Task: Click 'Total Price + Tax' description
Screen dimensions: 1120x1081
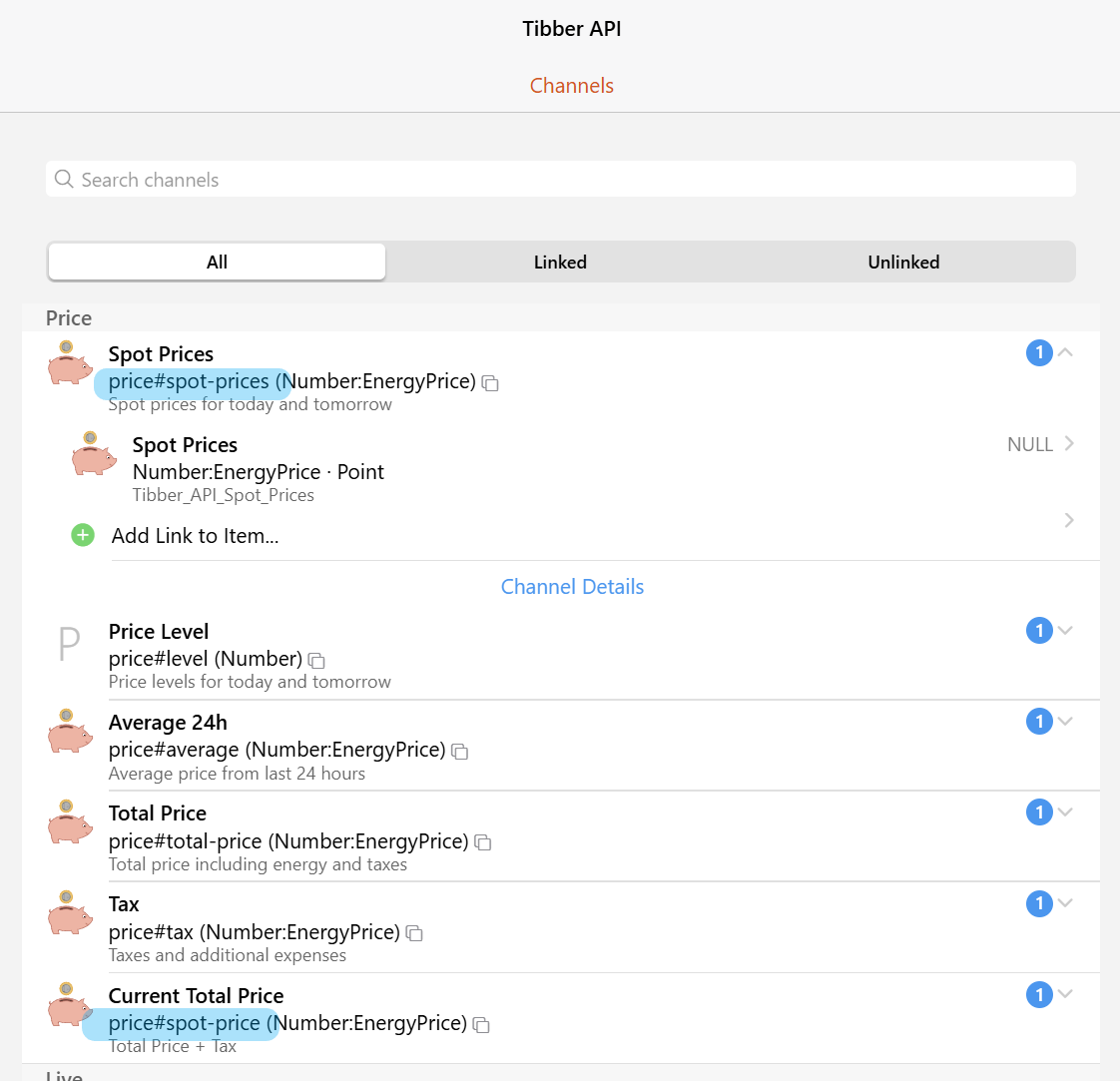Action: (172, 1046)
